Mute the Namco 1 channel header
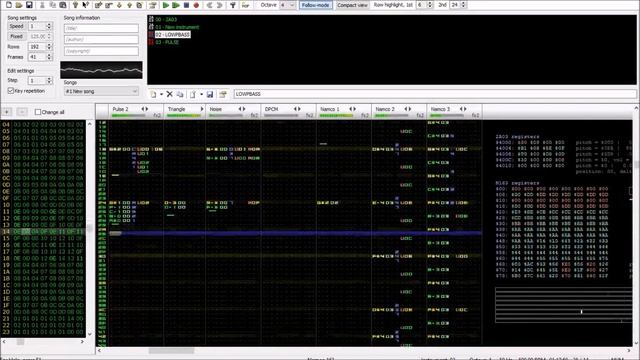 coord(330,109)
